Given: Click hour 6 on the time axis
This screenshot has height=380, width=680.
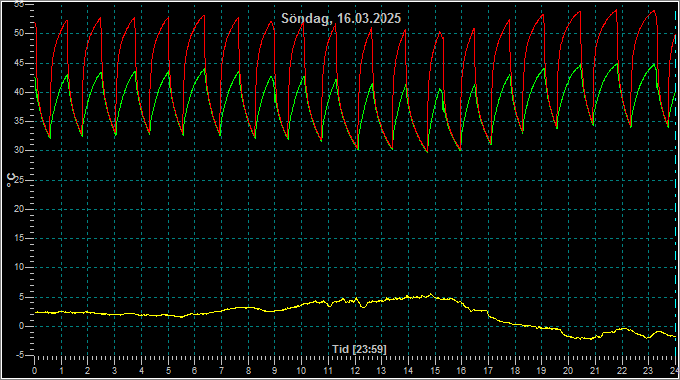Looking at the screenshot, I should [194, 371].
